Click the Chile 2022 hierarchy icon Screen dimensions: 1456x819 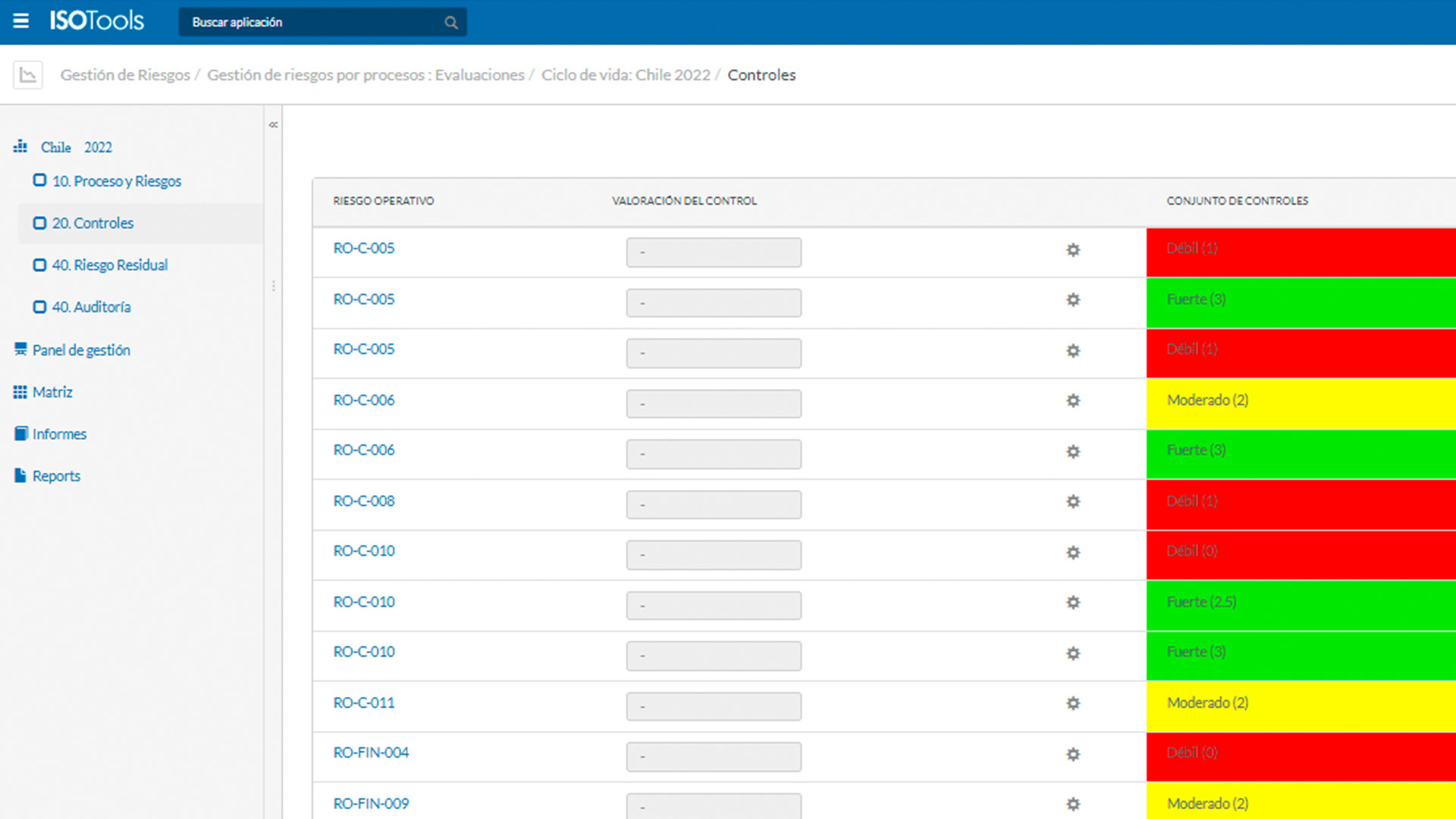[x=20, y=146]
